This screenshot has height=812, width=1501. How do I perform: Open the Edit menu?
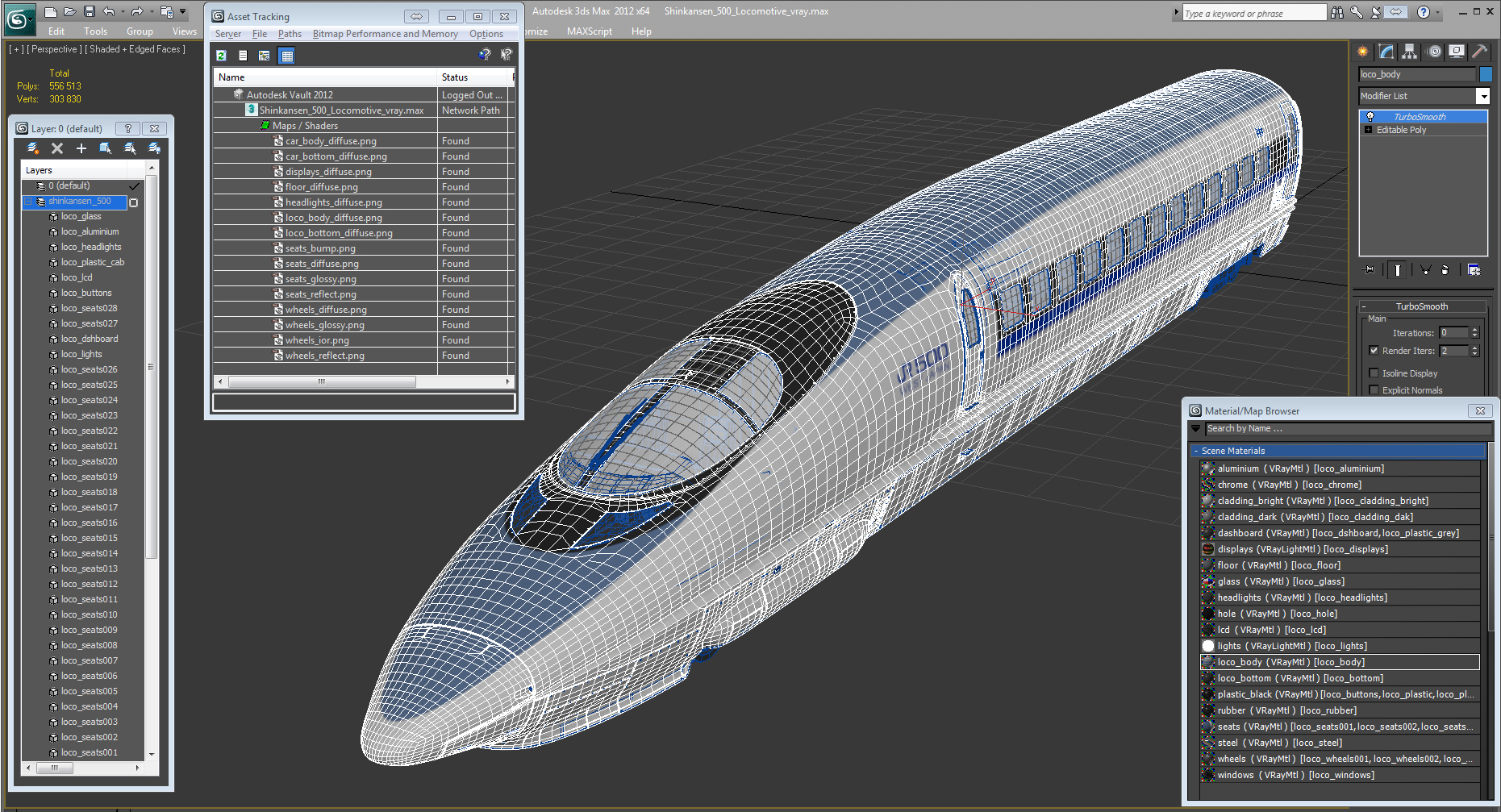(x=56, y=31)
